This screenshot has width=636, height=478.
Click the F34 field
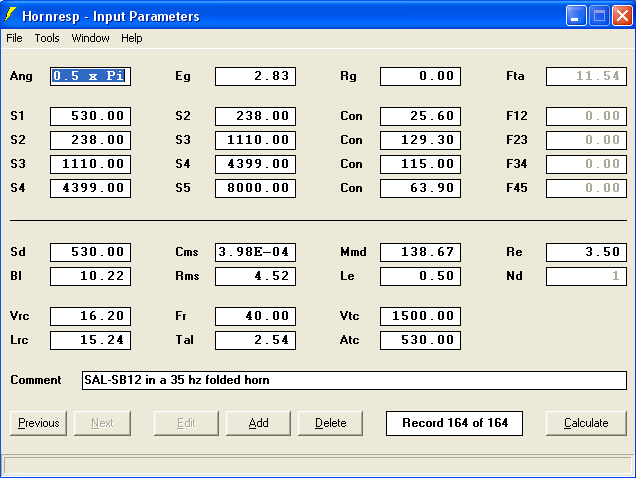(587, 164)
